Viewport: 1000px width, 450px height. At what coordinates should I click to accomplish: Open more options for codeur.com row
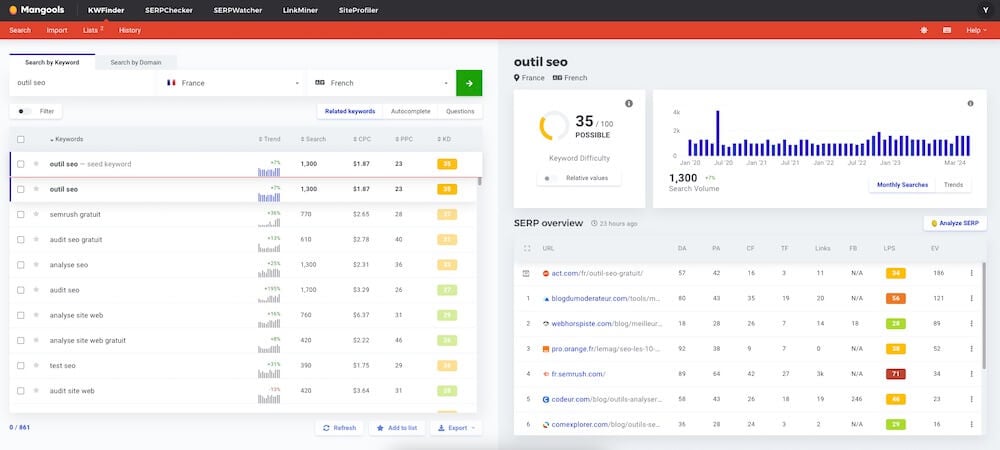[x=972, y=399]
